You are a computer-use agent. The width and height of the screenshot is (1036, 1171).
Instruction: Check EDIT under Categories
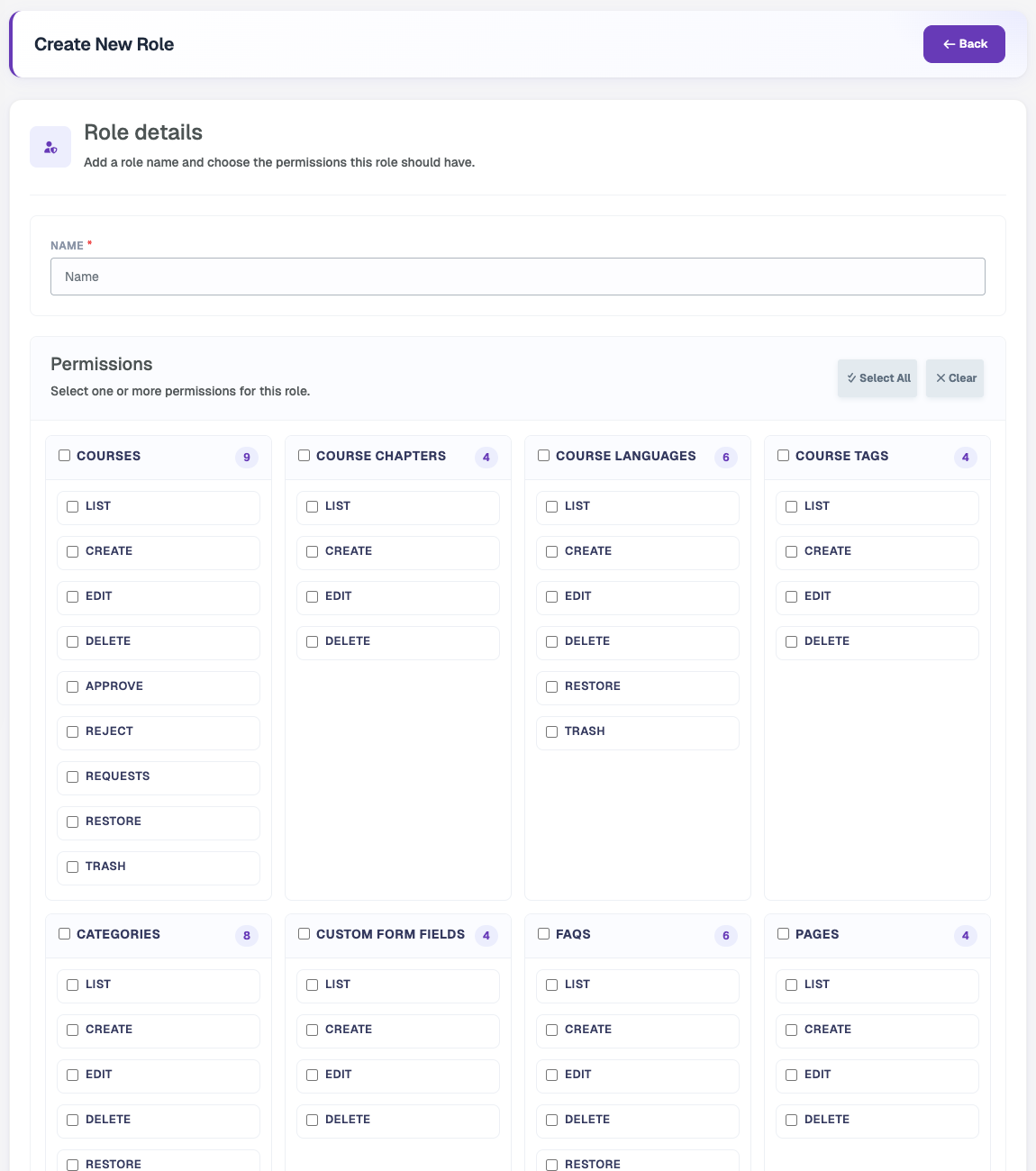73,1076
